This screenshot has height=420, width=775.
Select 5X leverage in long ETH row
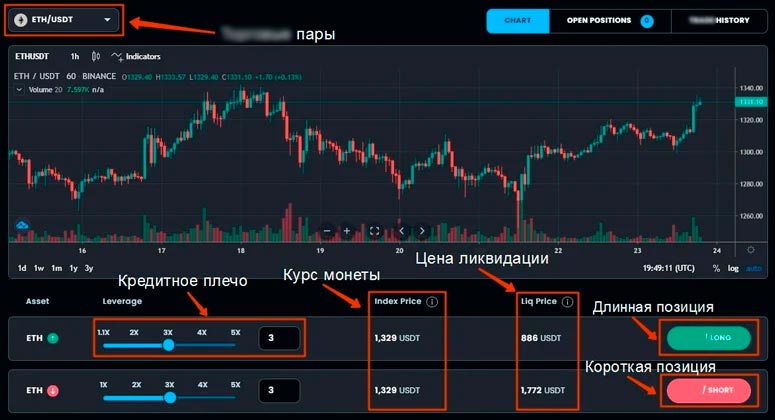pos(236,333)
